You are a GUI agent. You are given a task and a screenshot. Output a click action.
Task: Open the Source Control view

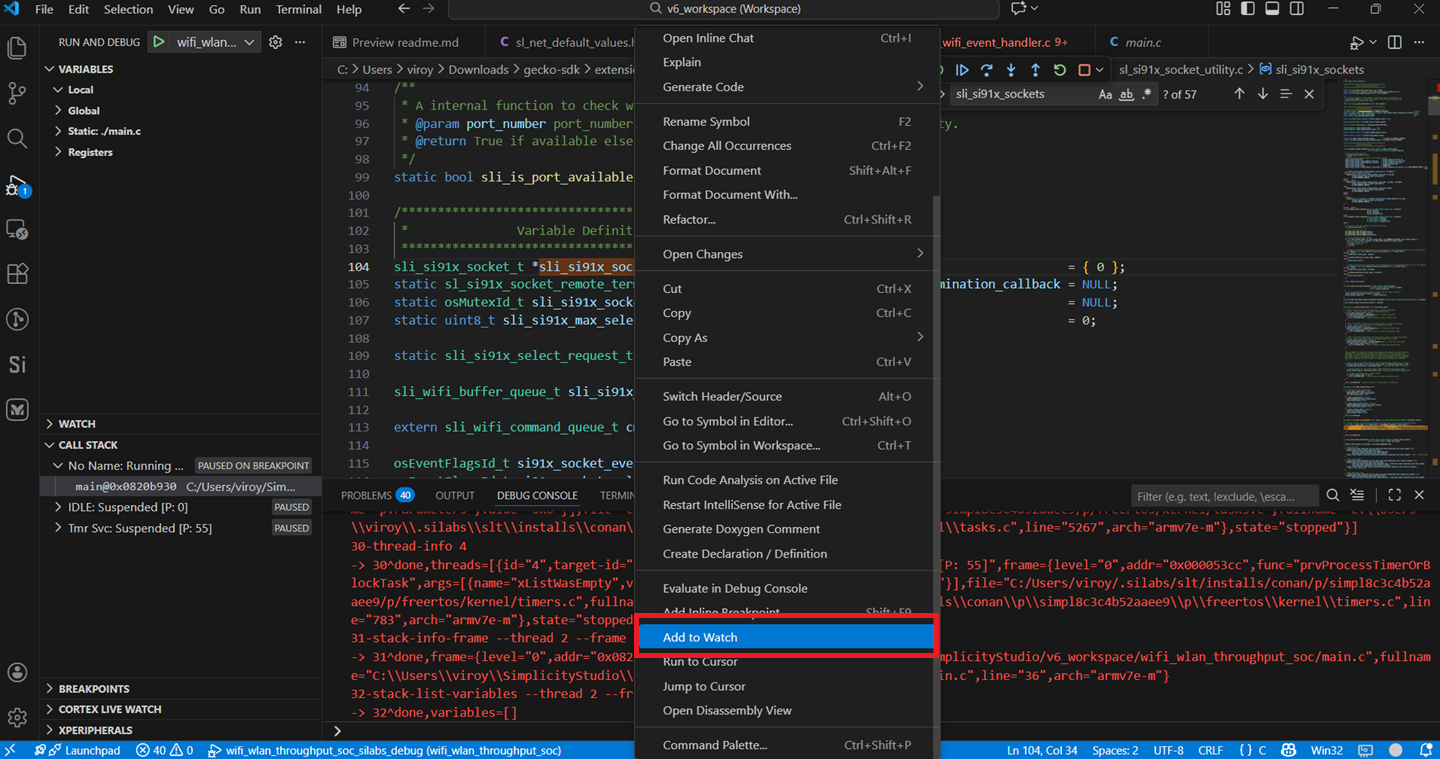tap(17, 93)
